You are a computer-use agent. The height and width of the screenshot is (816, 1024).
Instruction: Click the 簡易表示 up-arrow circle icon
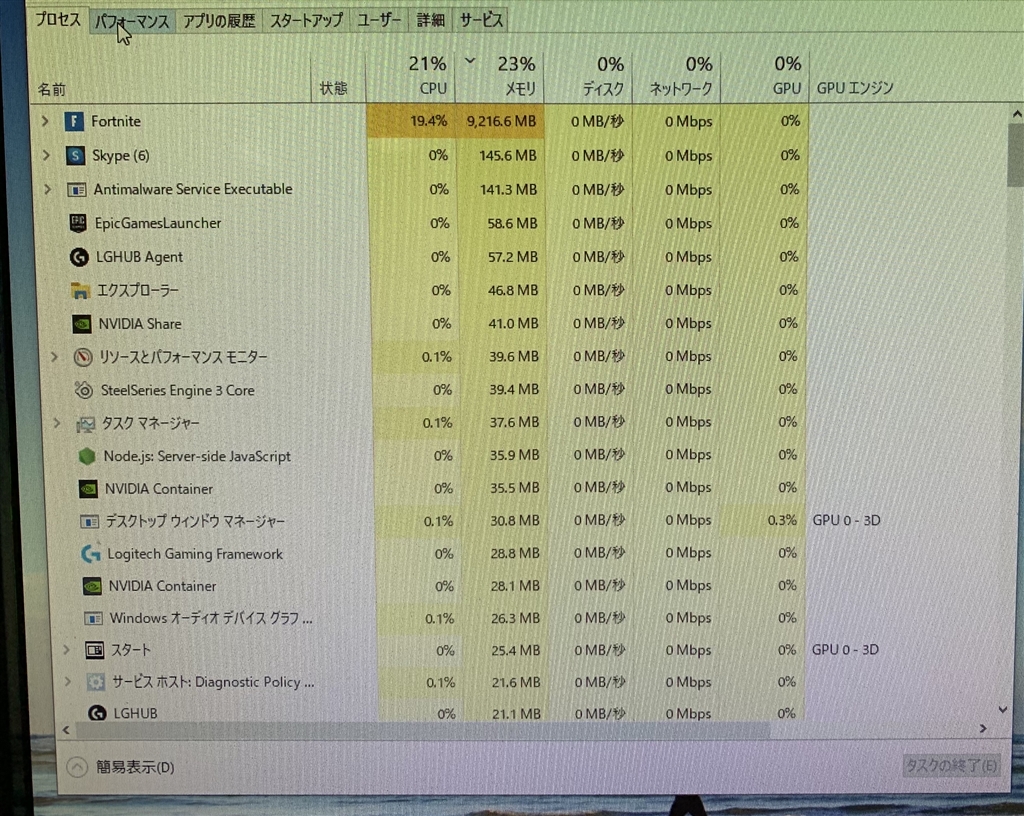click(77, 767)
